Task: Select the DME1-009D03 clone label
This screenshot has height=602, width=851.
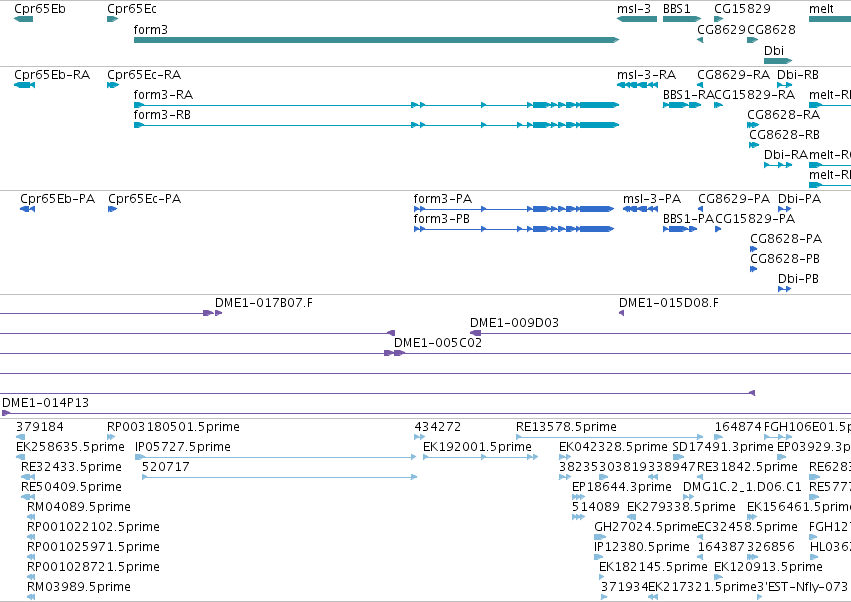Action: pyautogui.click(x=515, y=323)
